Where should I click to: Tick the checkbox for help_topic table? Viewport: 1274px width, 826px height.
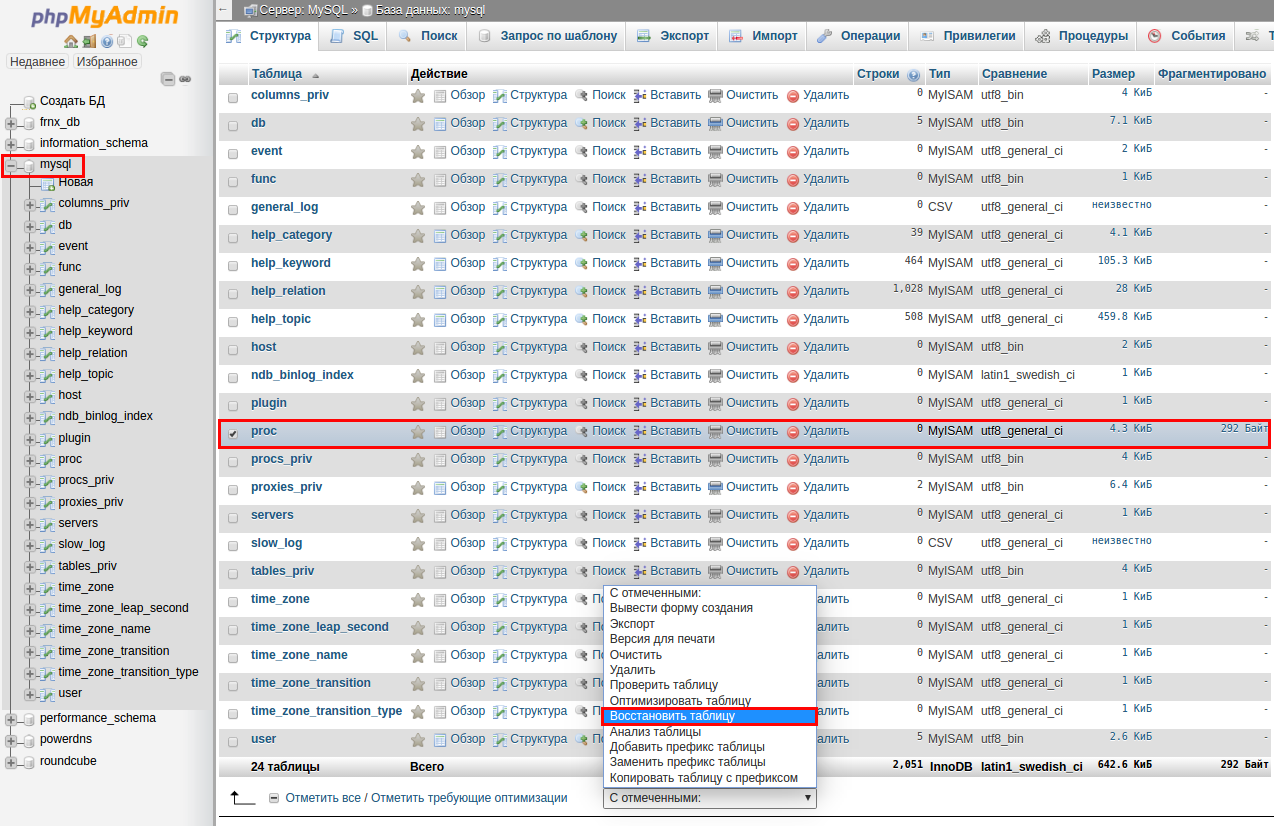pyautogui.click(x=233, y=321)
